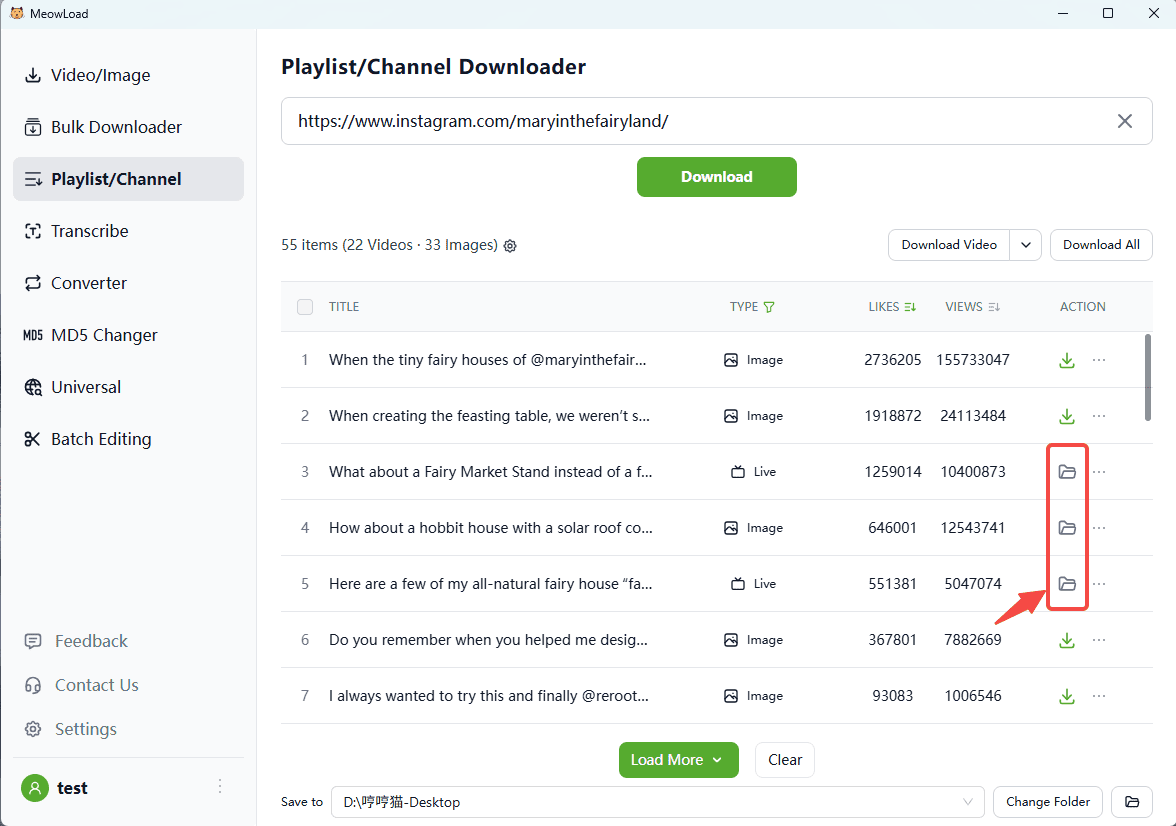The image size is (1176, 826).
Task: Click the Download All button
Action: 1101,245
